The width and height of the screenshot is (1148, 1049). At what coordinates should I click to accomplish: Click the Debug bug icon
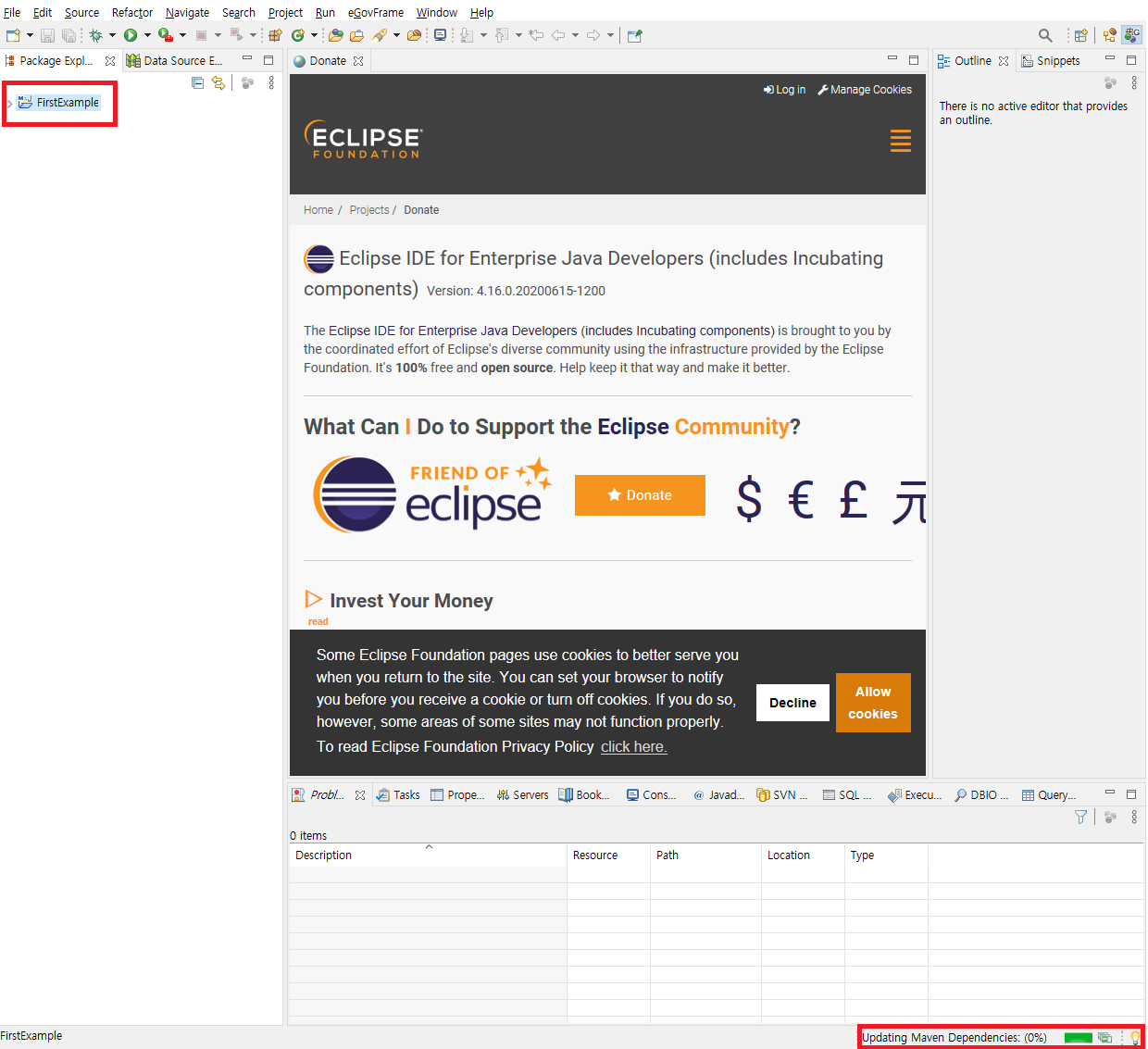pyautogui.click(x=95, y=35)
